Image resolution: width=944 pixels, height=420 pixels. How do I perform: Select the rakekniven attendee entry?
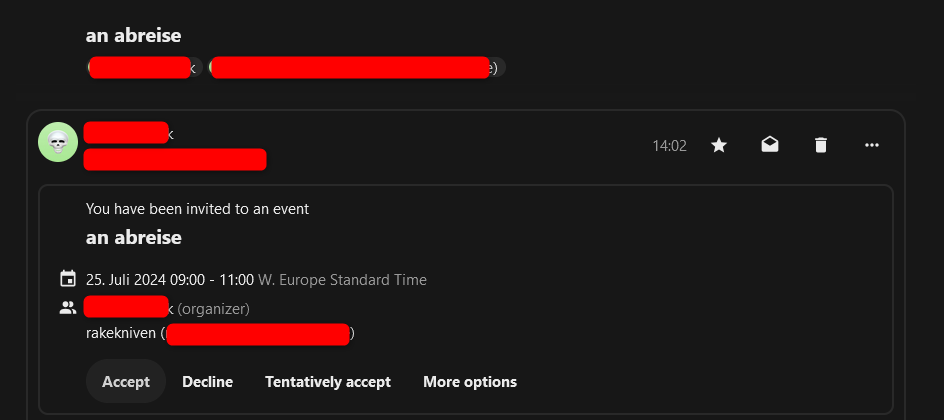point(220,333)
